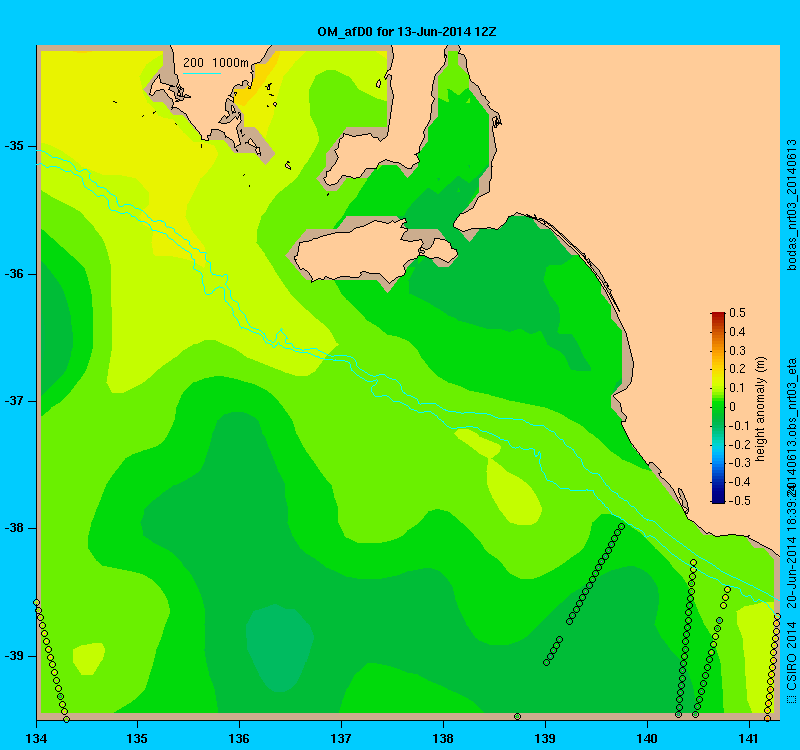Click colorbar tick label "-0.4"

click(738, 482)
